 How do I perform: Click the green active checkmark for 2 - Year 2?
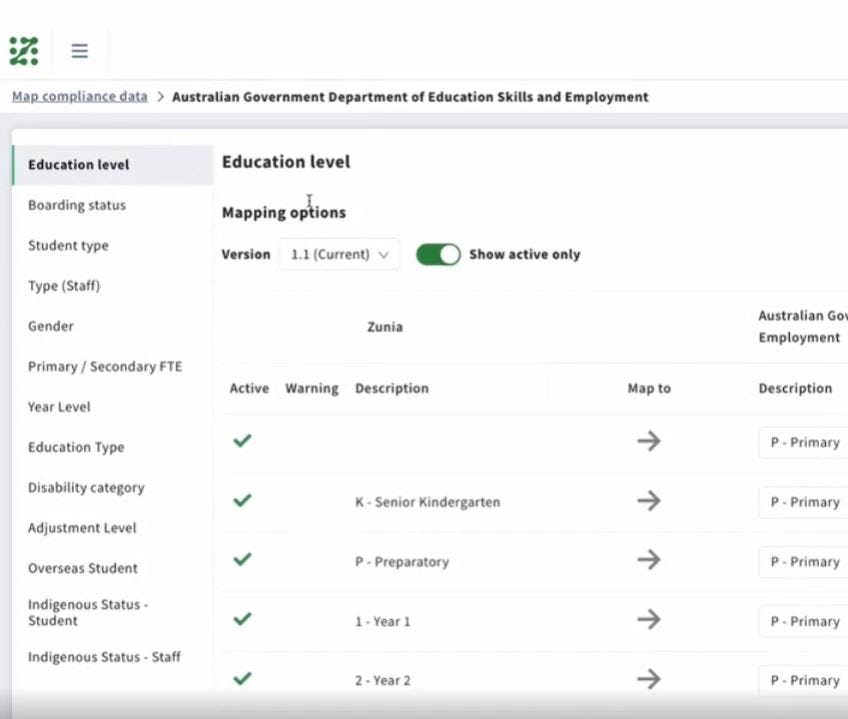pos(241,676)
